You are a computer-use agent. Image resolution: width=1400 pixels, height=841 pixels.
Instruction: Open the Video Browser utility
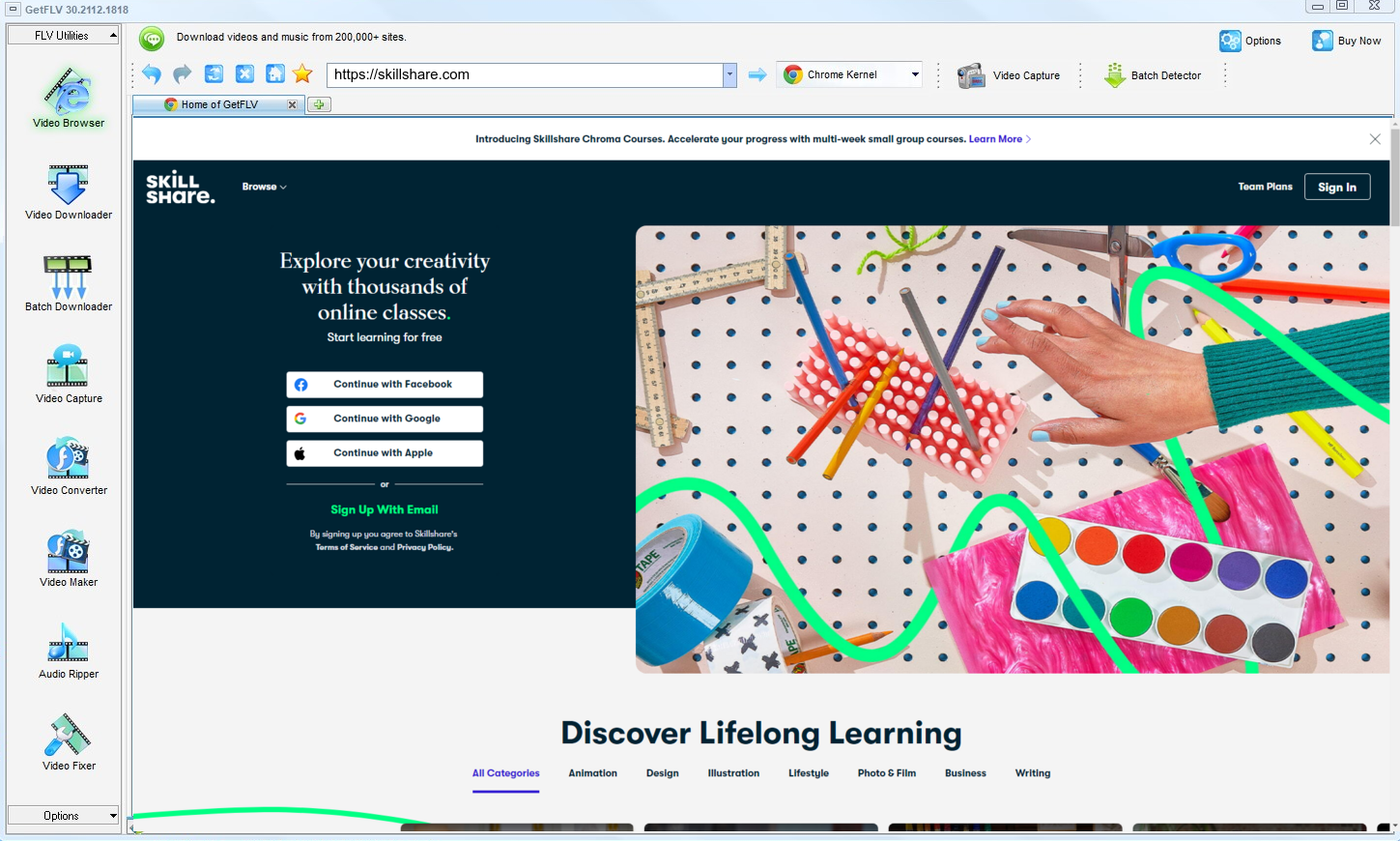coord(69,98)
